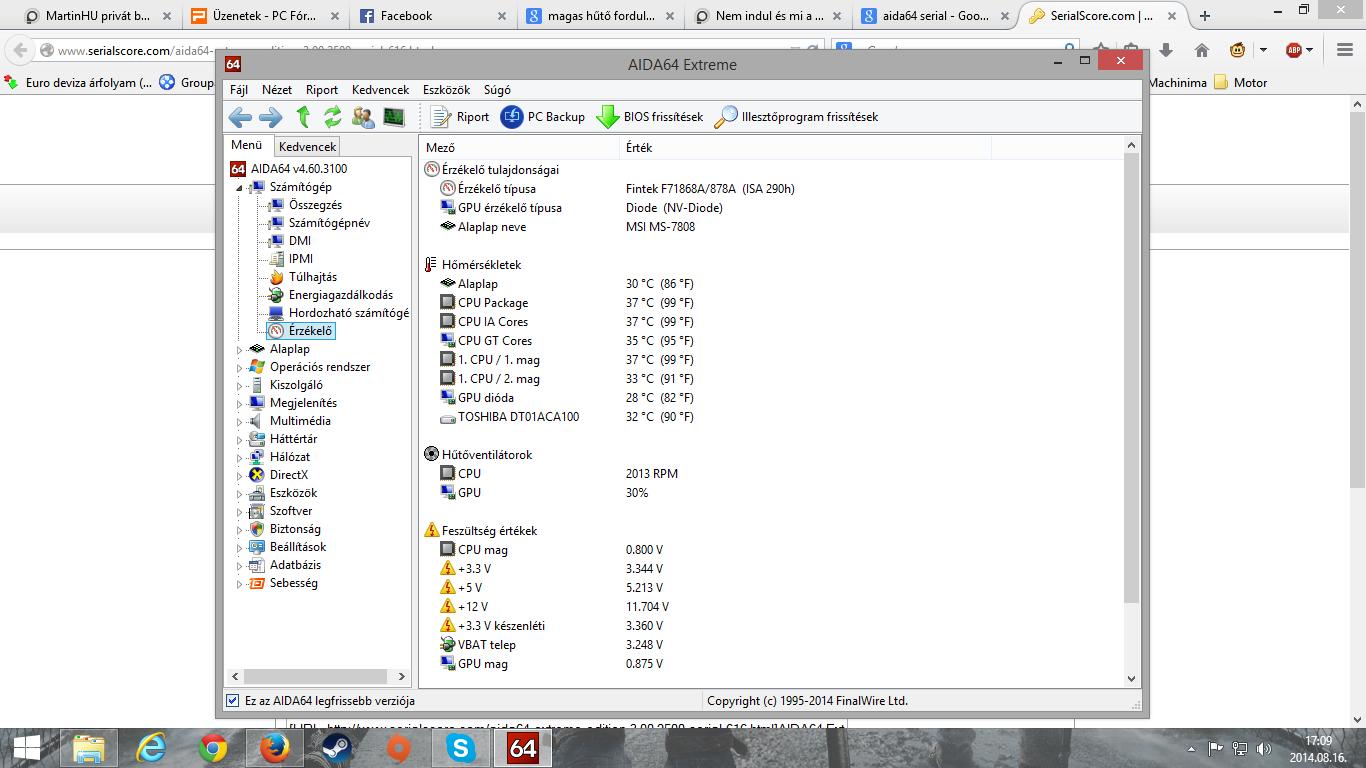Click the tree panel horizontal scrollbar right arrow

pyautogui.click(x=402, y=676)
